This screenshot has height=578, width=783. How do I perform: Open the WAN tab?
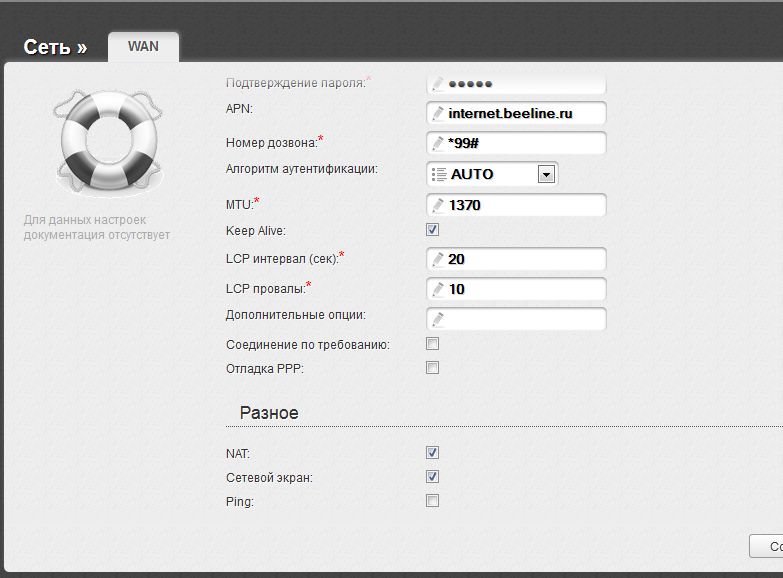(143, 46)
